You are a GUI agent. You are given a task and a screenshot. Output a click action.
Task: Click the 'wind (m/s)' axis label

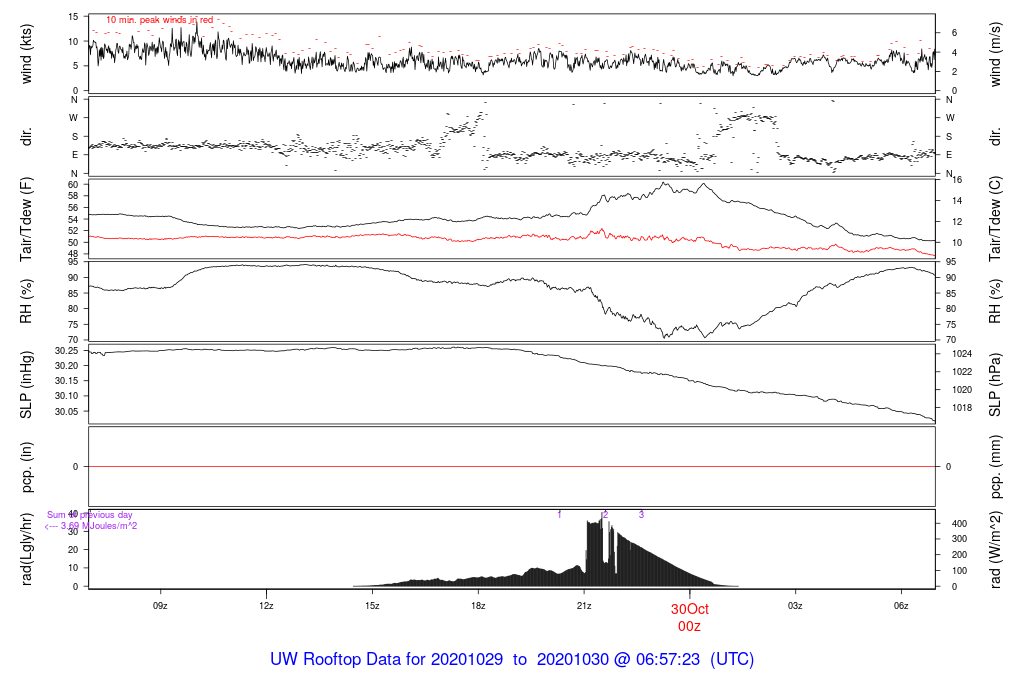995,54
